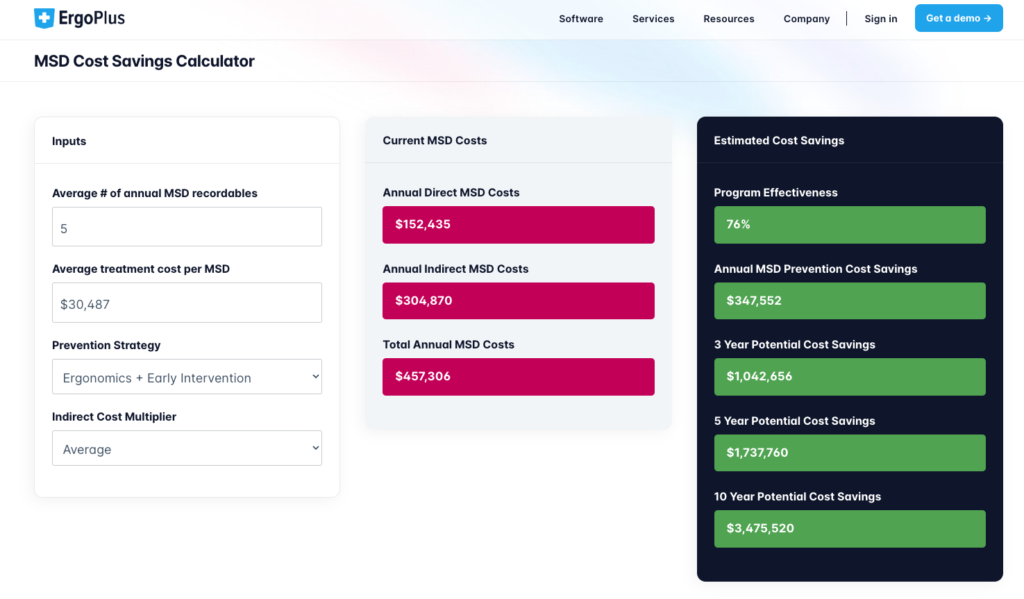The width and height of the screenshot is (1024, 599).
Task: Click the 5 Year Potential Savings value
Action: 849,453
